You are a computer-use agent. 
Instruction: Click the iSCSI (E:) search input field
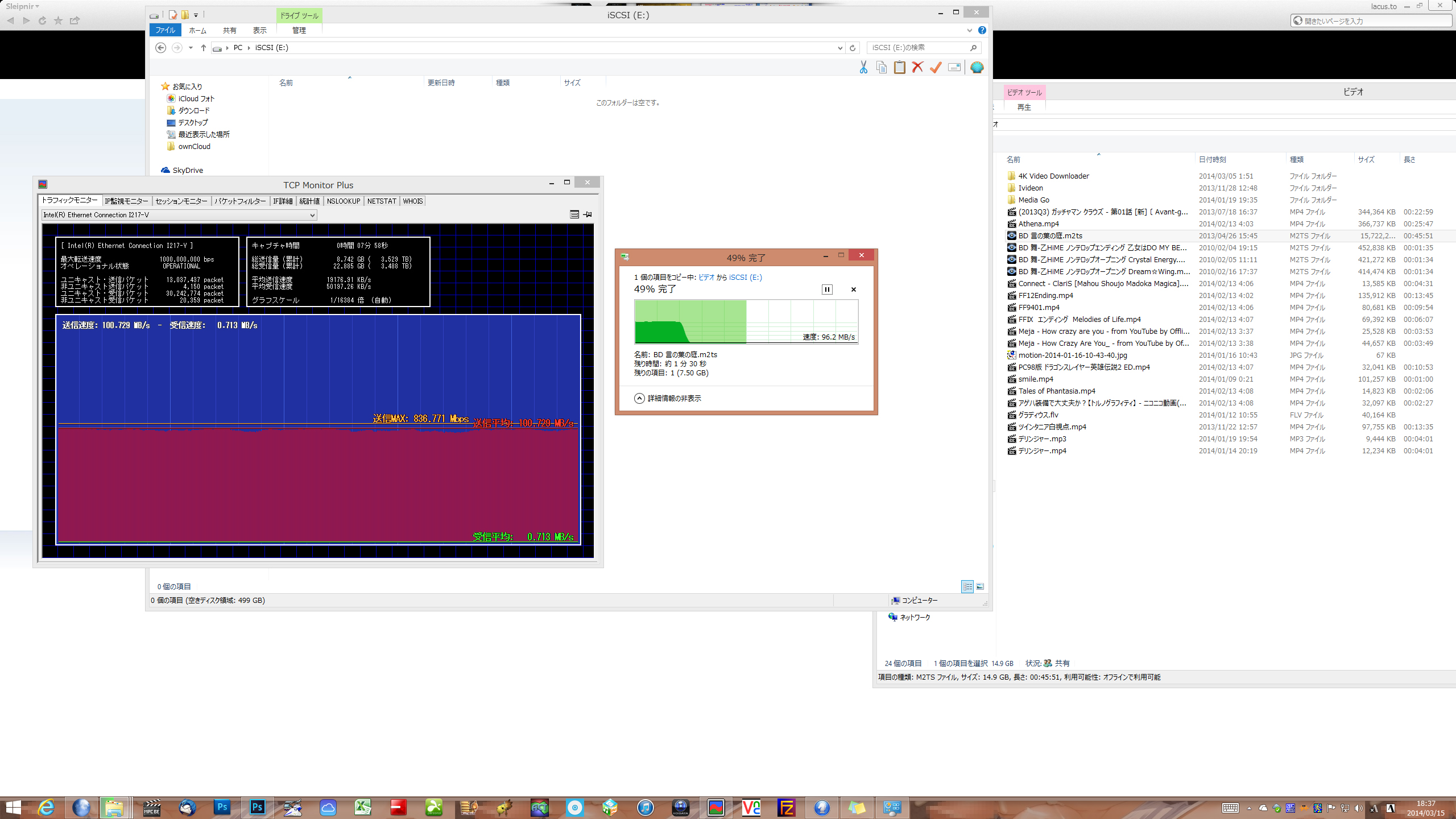[919, 48]
